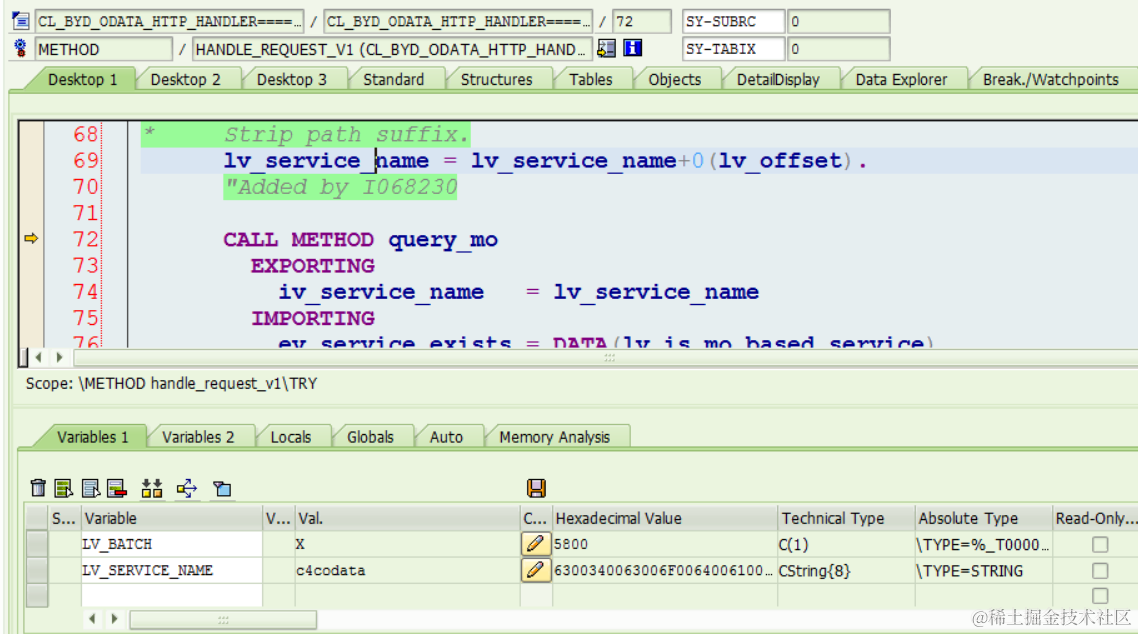
Task: Click the gear icon beside the METHOD field
Action: pos(20,49)
